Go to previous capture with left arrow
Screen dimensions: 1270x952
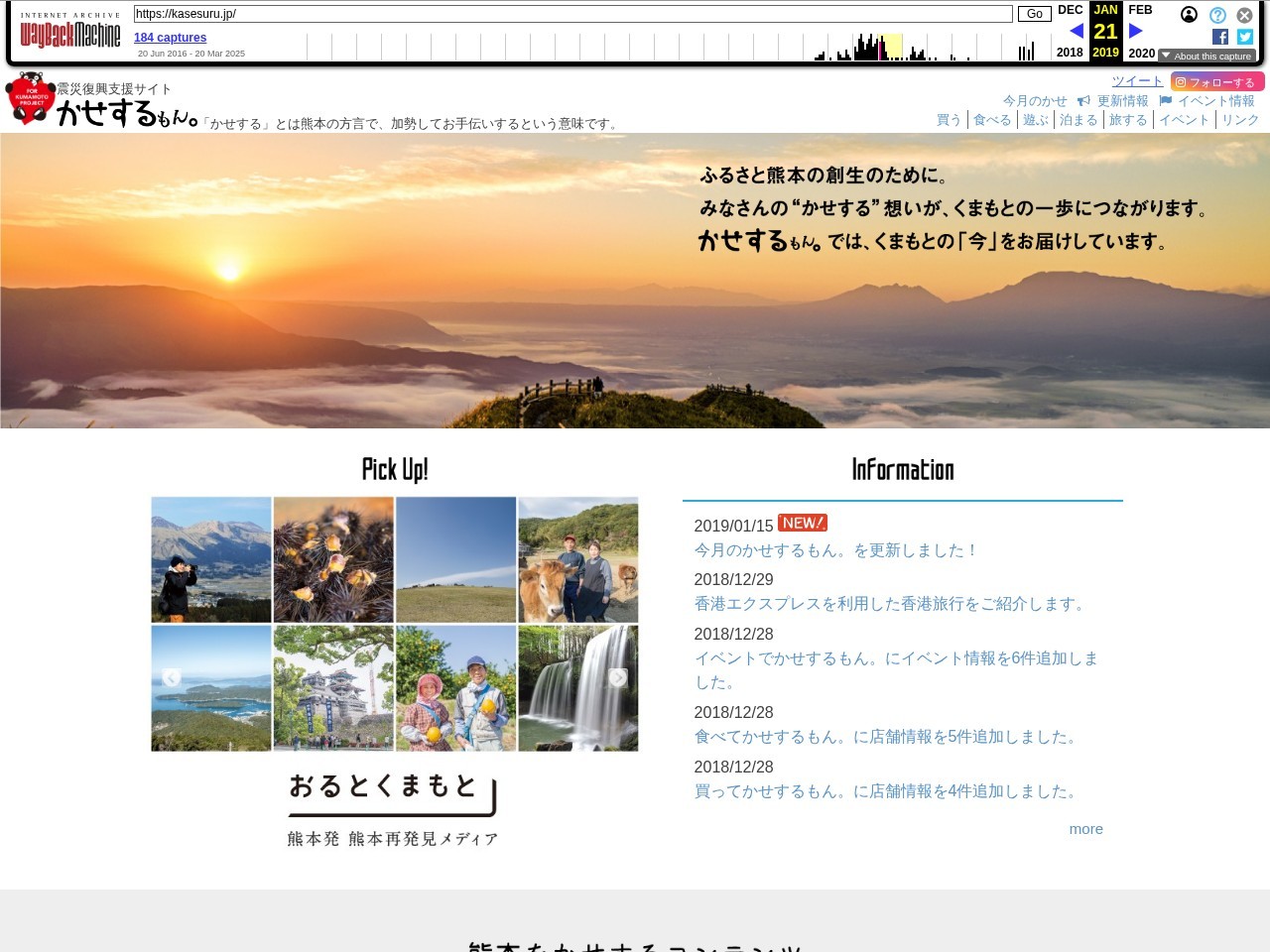point(1077,31)
